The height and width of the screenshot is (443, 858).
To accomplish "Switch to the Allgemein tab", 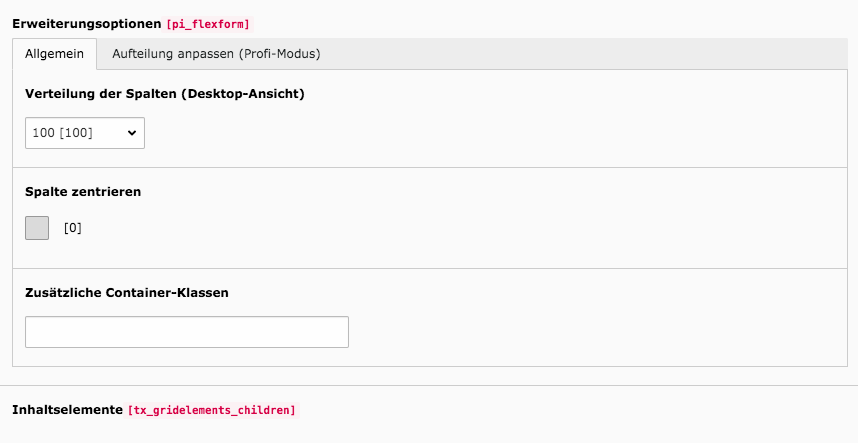I will pyautogui.click(x=54, y=54).
